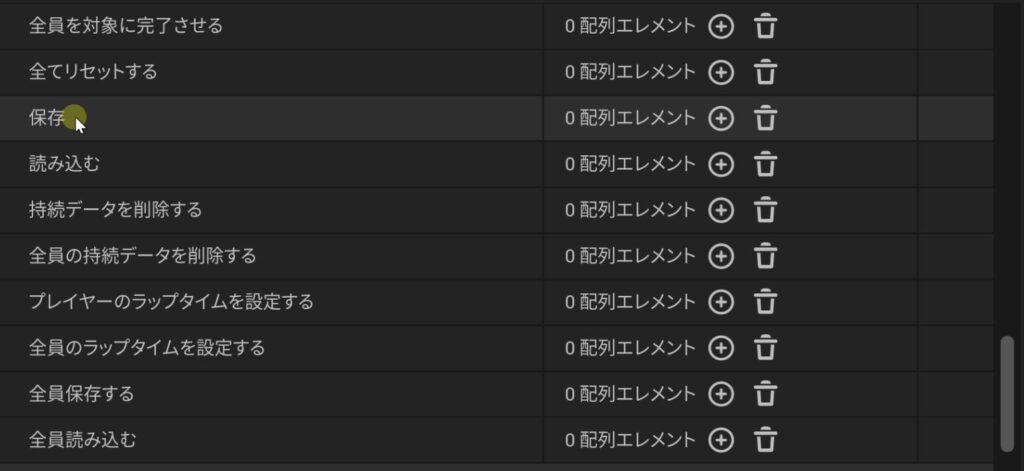Clear array elements for 全員を対象に完了させる
1024x471 pixels.
765,26
